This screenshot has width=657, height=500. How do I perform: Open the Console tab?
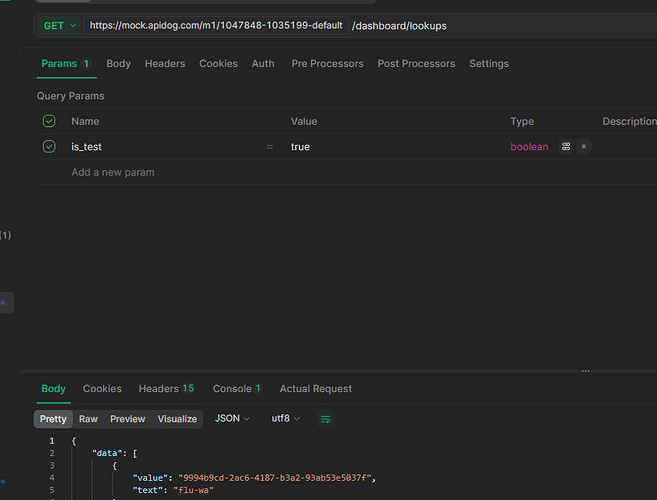coord(237,389)
